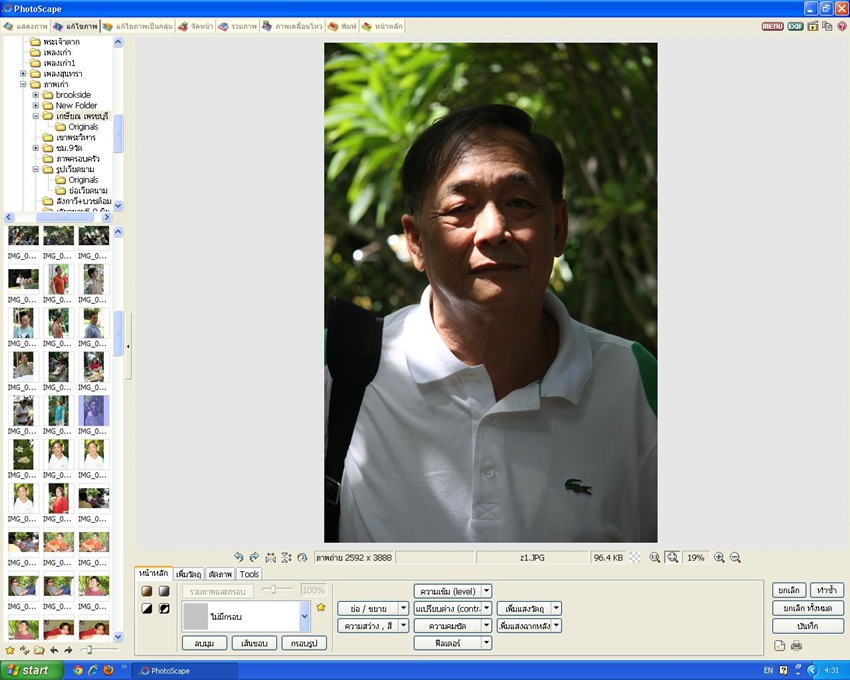Screen dimensions: 850x680
Task: Open the ความเข้ม (level) dropdown arrow
Action: click(487, 591)
